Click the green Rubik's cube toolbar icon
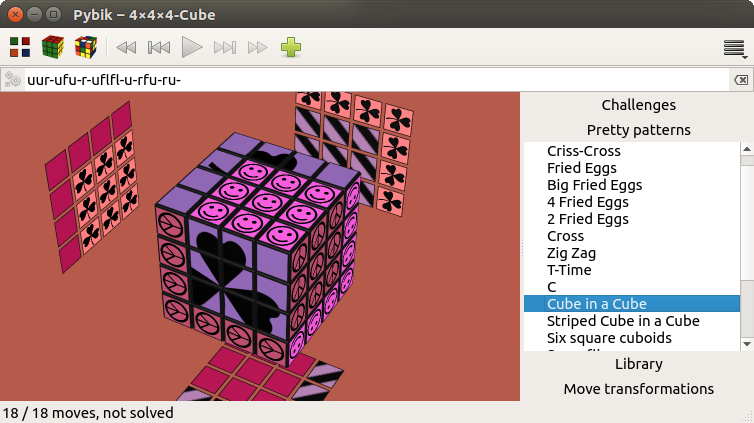This screenshot has height=423, width=754. [53, 47]
